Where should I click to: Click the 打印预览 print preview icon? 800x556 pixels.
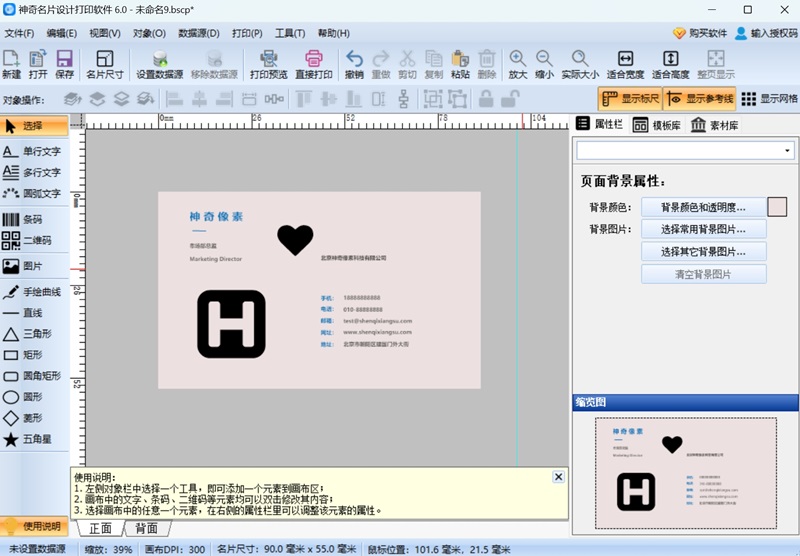coord(268,64)
